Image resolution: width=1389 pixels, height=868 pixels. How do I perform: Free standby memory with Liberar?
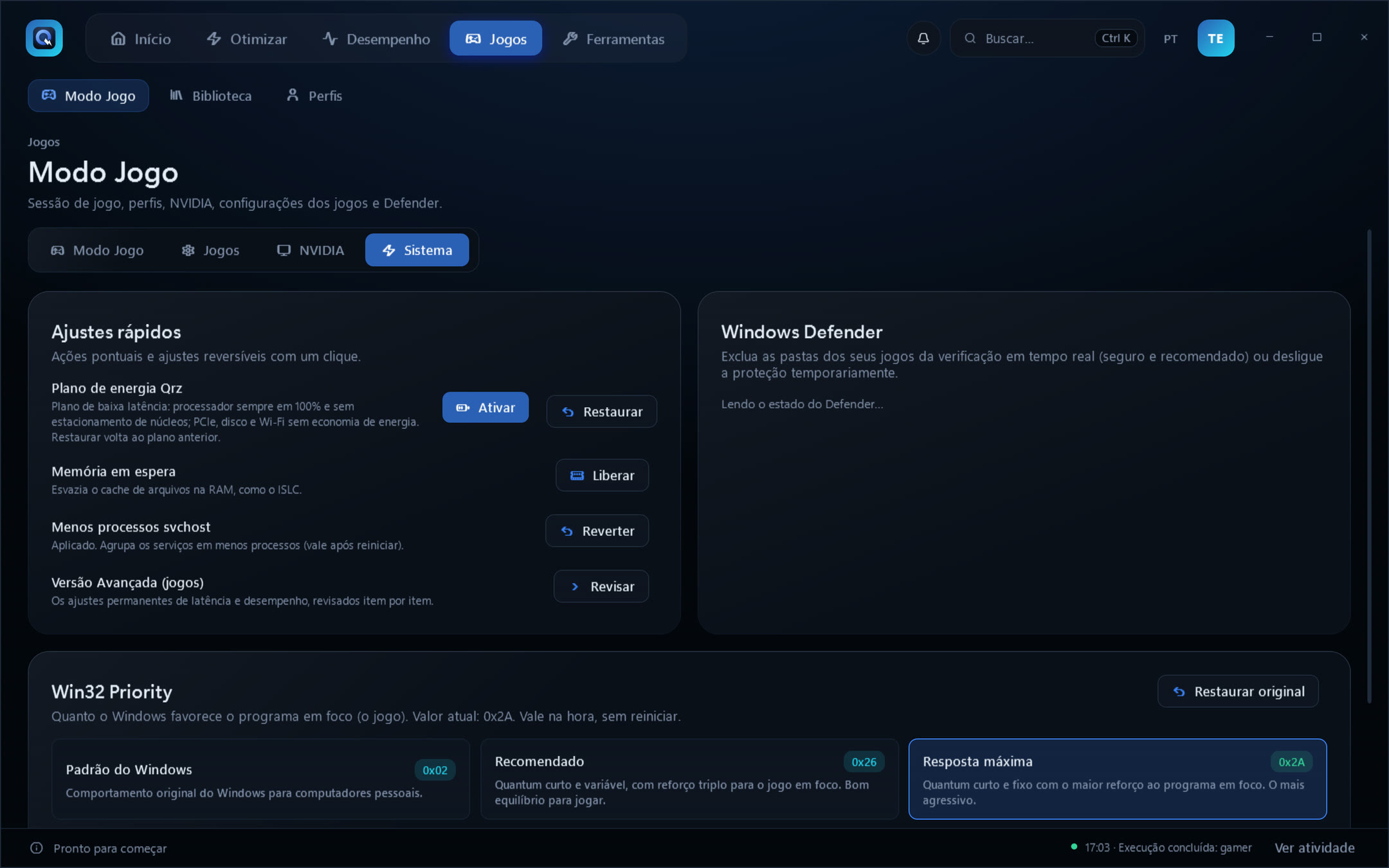pos(603,475)
